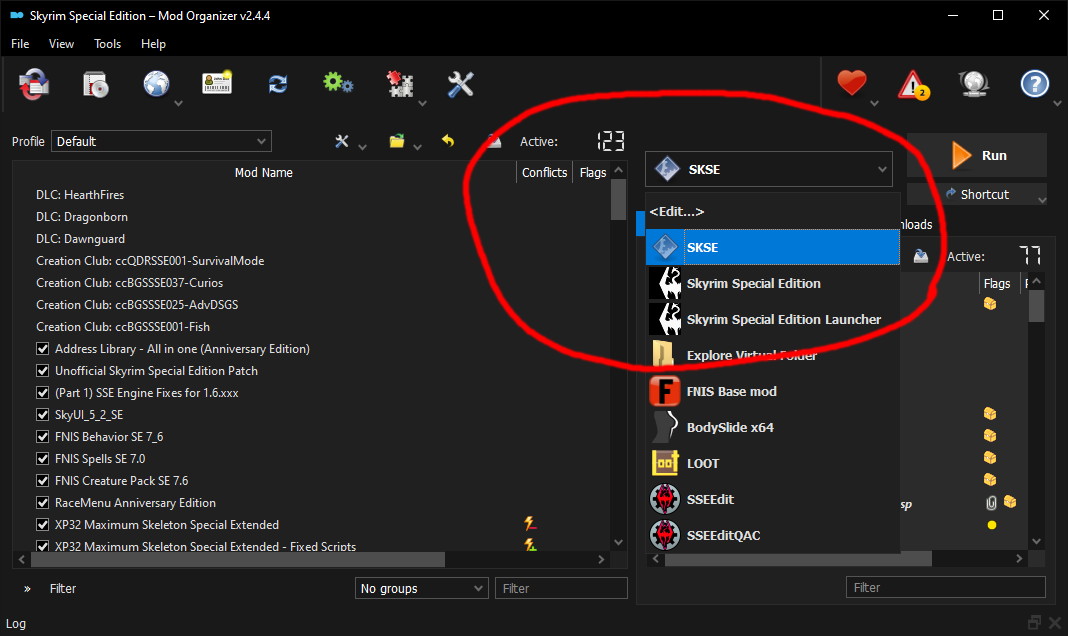
Task: Sort by Mod Name column header
Action: coord(264,172)
